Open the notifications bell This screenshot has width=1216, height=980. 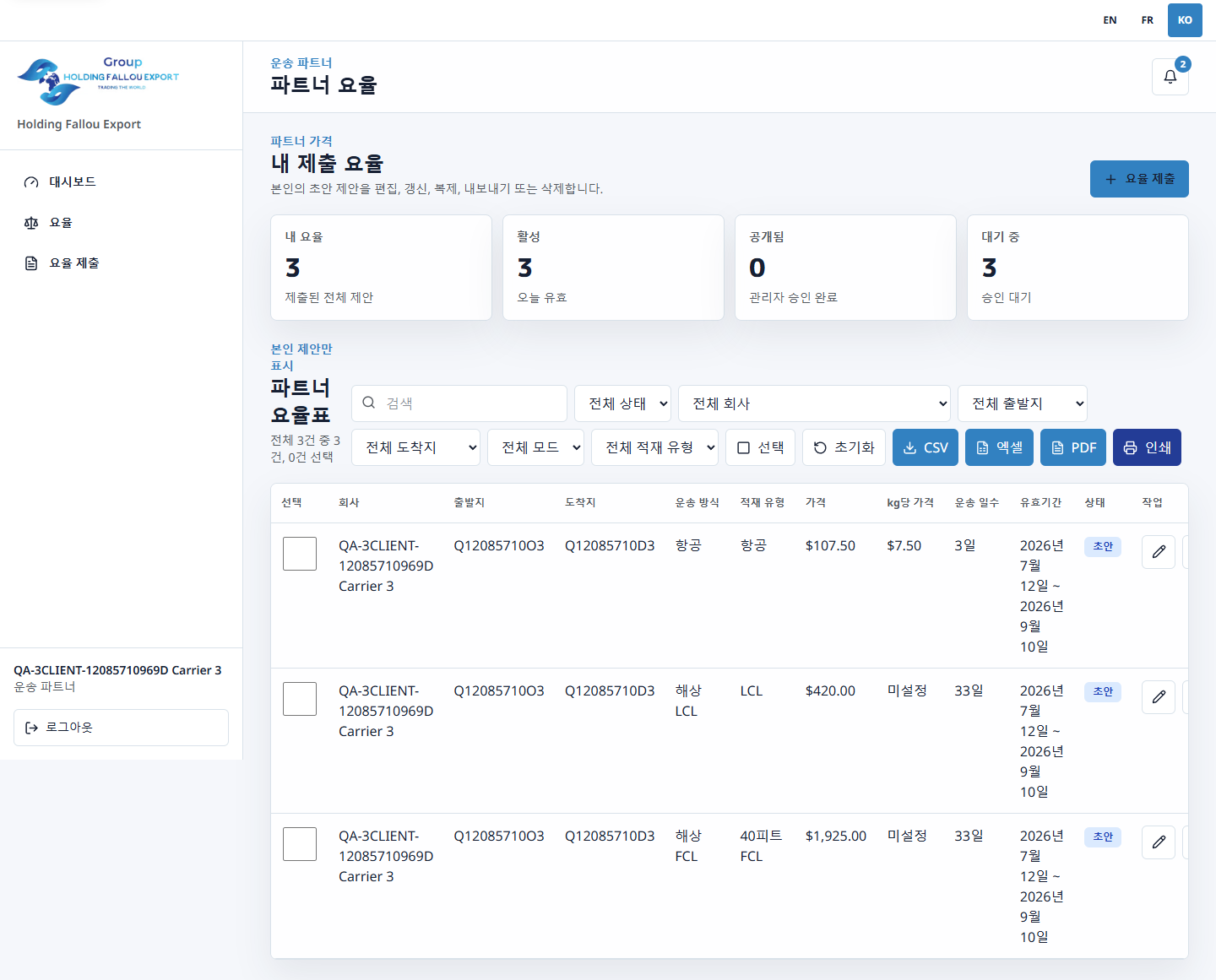click(x=1170, y=77)
